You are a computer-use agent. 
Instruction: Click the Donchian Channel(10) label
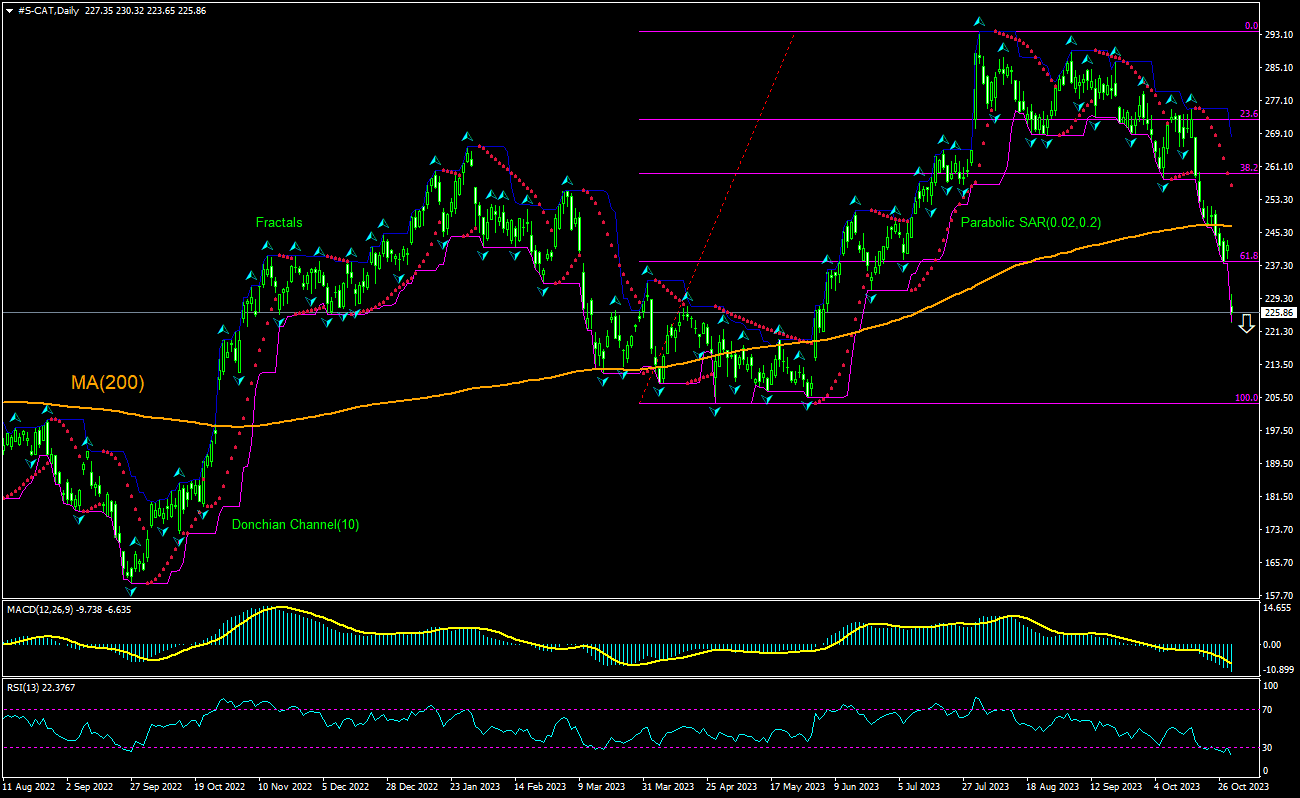(295, 523)
